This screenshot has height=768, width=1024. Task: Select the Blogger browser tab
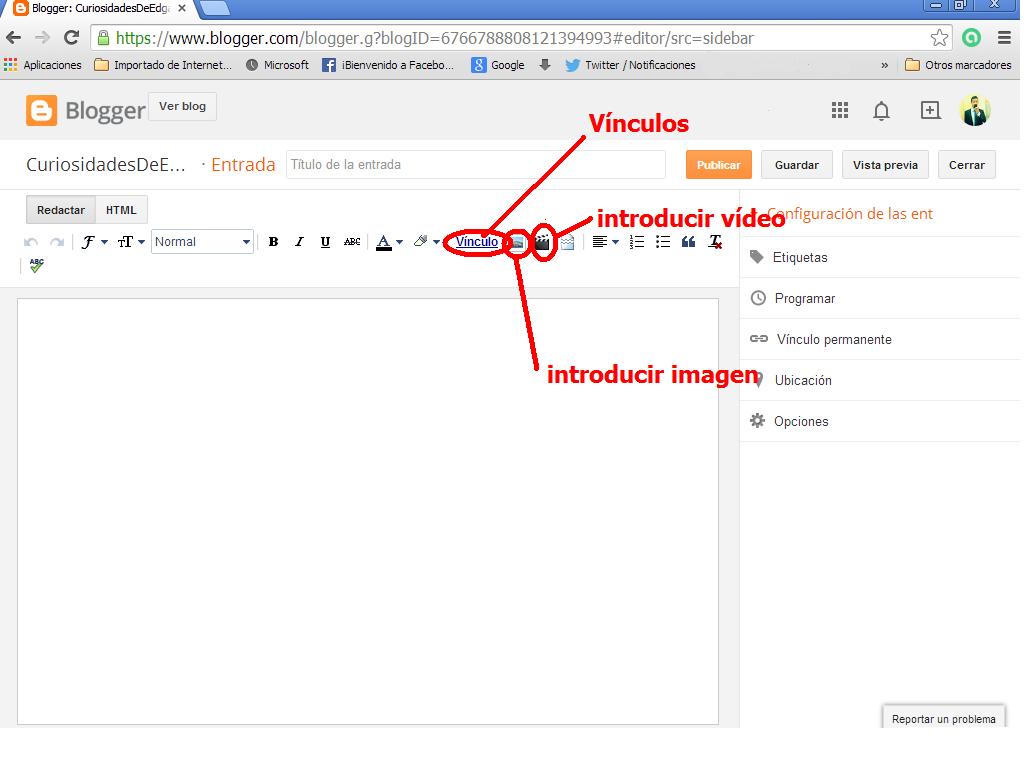[100, 9]
